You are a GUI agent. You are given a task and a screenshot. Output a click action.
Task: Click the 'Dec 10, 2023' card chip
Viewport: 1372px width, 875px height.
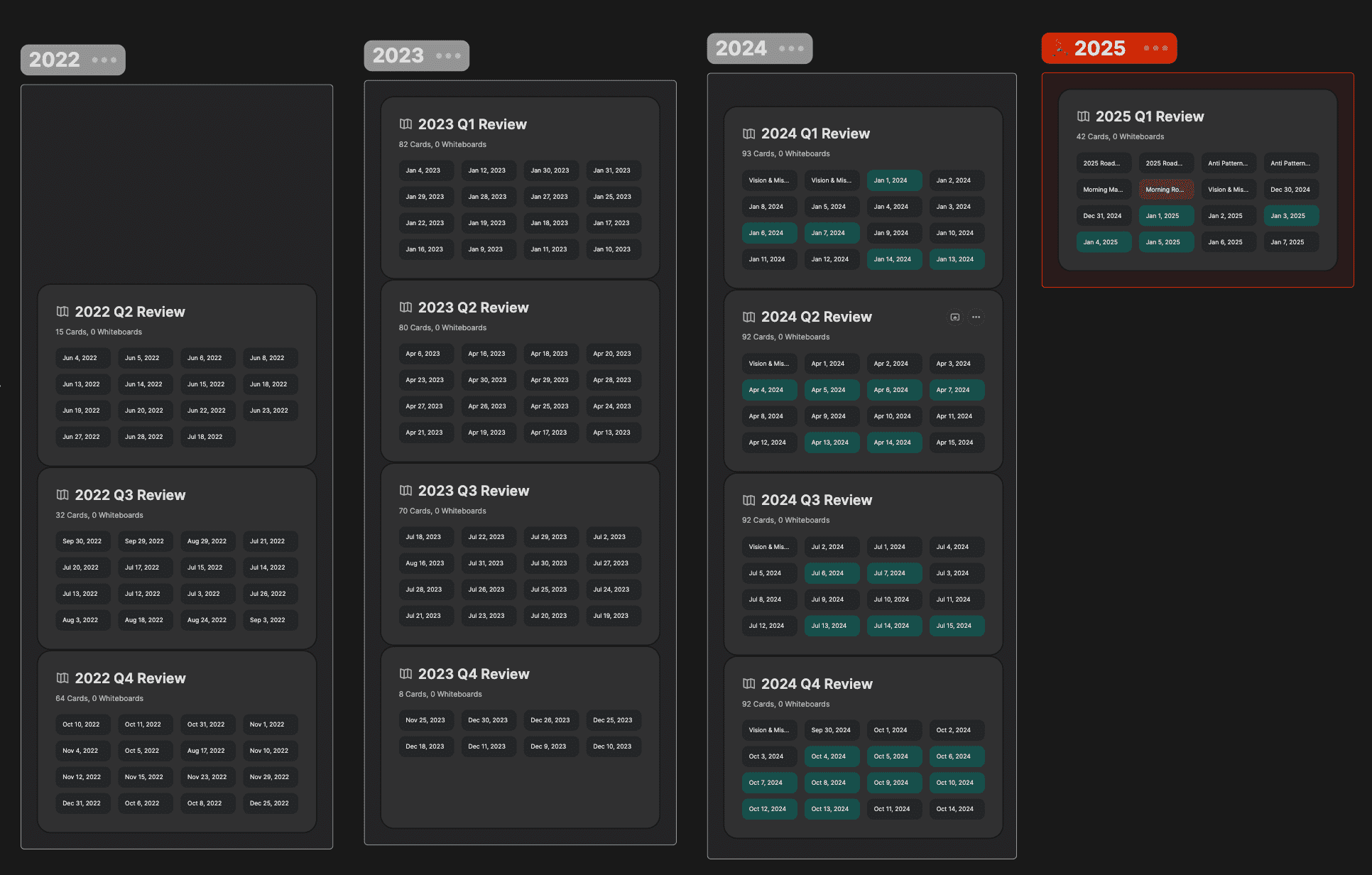(x=614, y=746)
